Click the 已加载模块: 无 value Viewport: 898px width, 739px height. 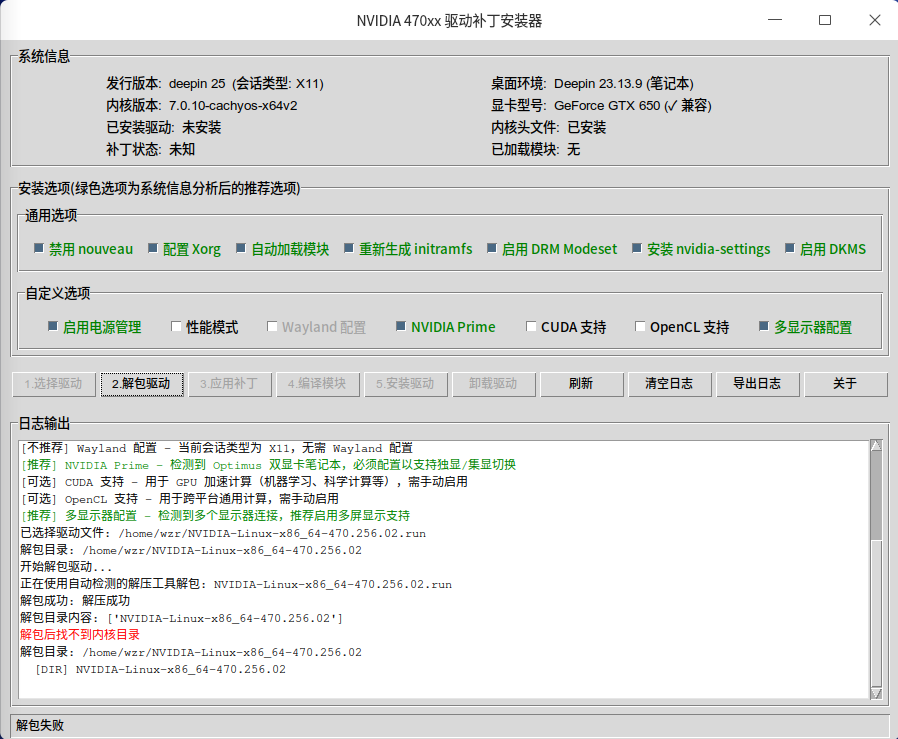(x=573, y=150)
